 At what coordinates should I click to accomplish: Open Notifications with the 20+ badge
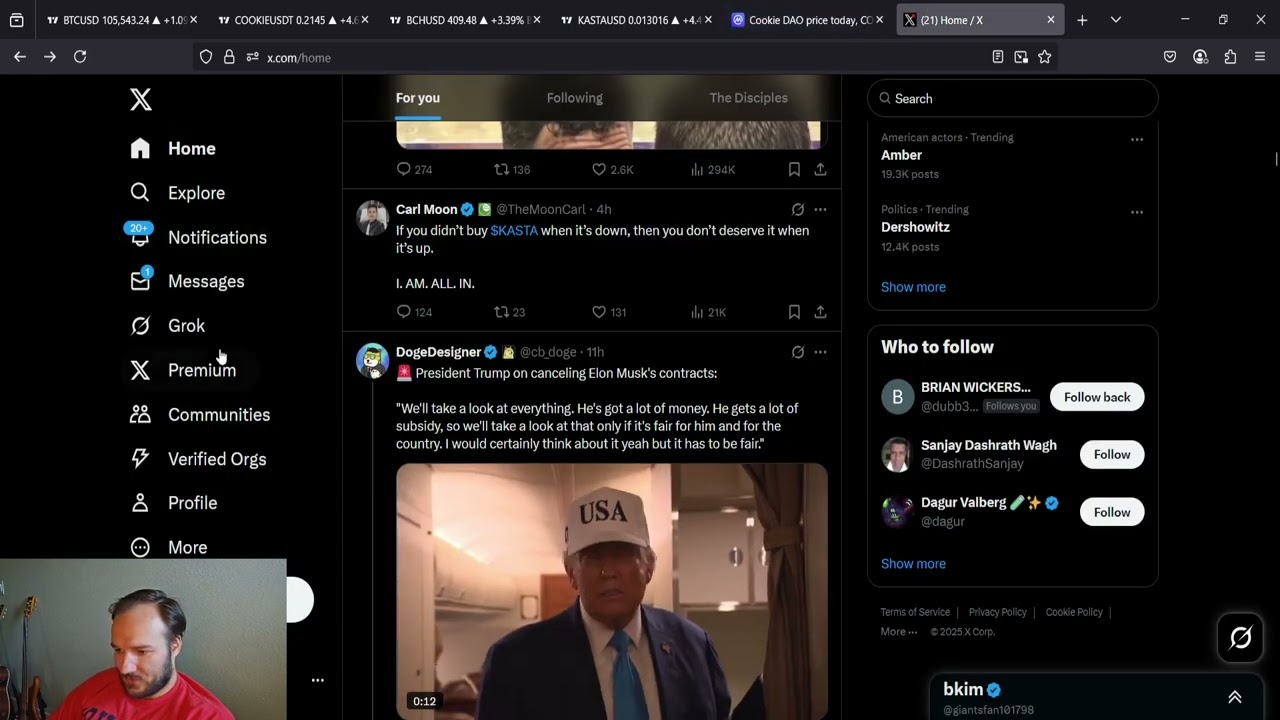pyautogui.click(x=197, y=237)
